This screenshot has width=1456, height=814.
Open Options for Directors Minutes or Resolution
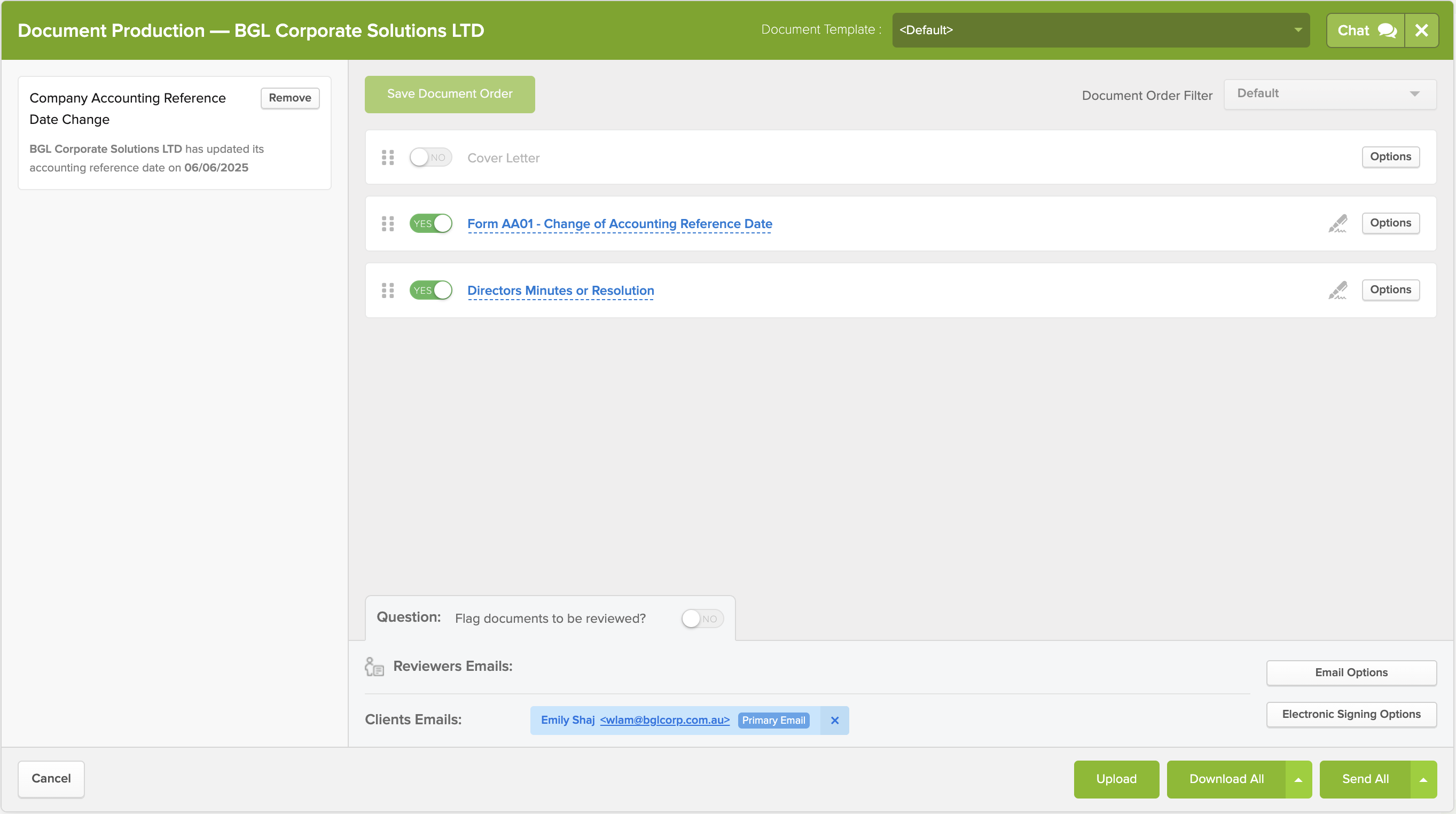pyautogui.click(x=1390, y=289)
